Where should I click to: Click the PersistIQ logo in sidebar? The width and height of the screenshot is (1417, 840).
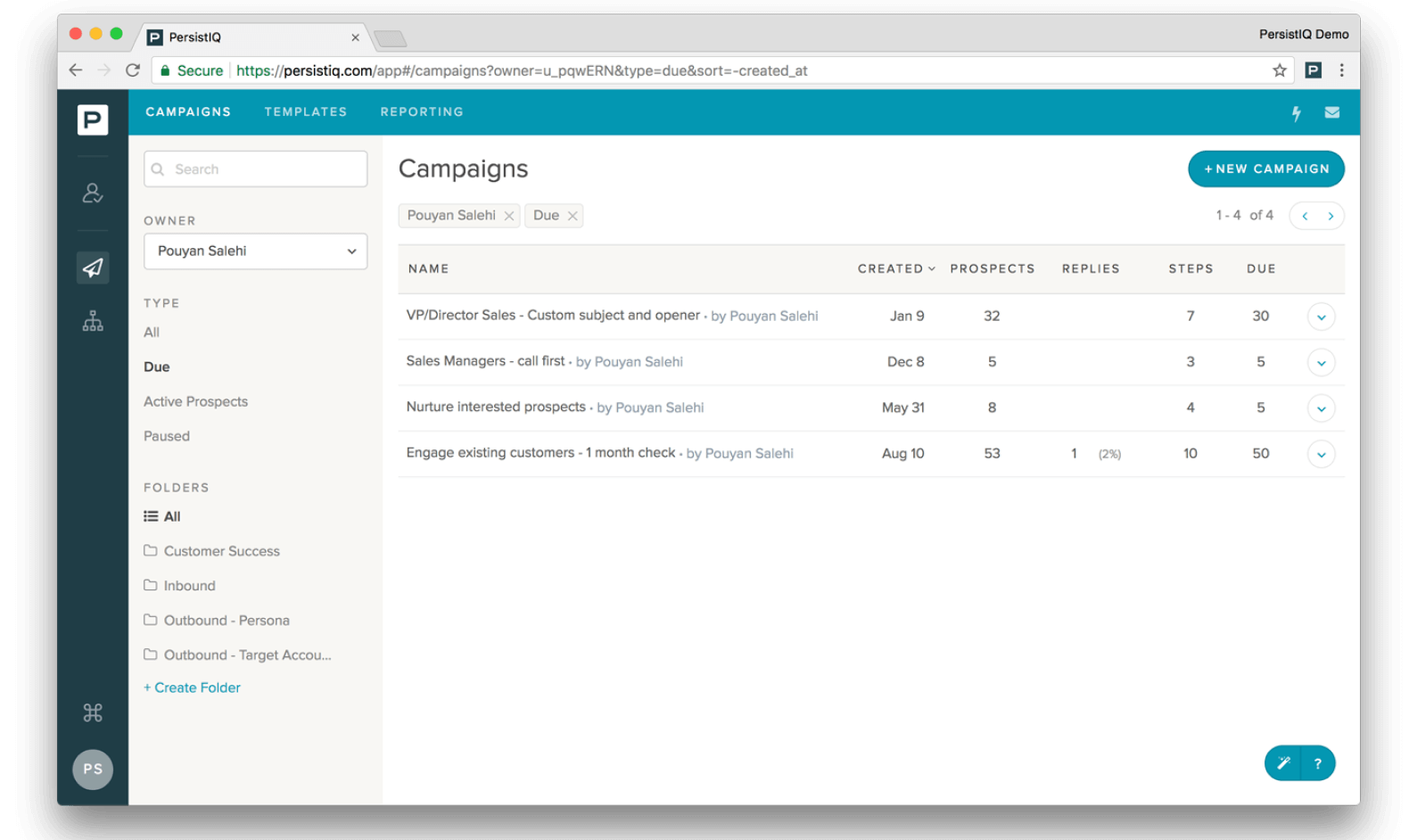[93, 119]
